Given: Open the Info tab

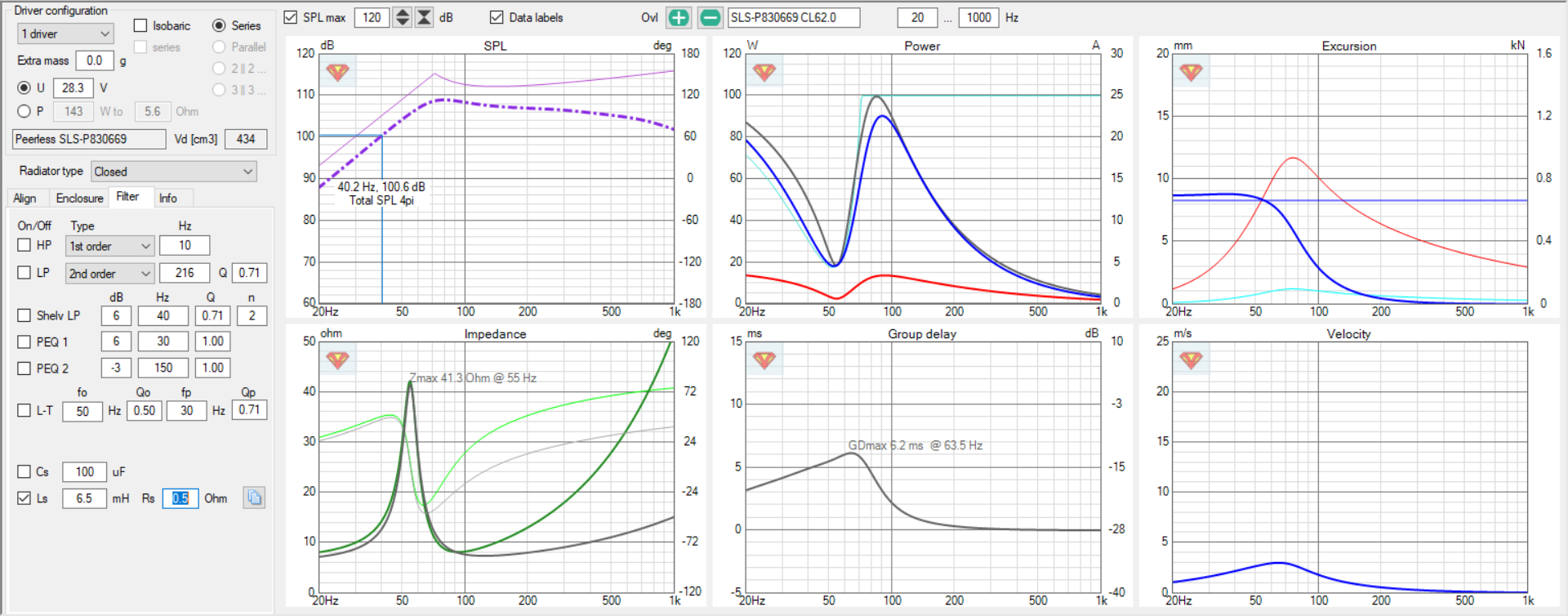Looking at the screenshot, I should [x=168, y=198].
